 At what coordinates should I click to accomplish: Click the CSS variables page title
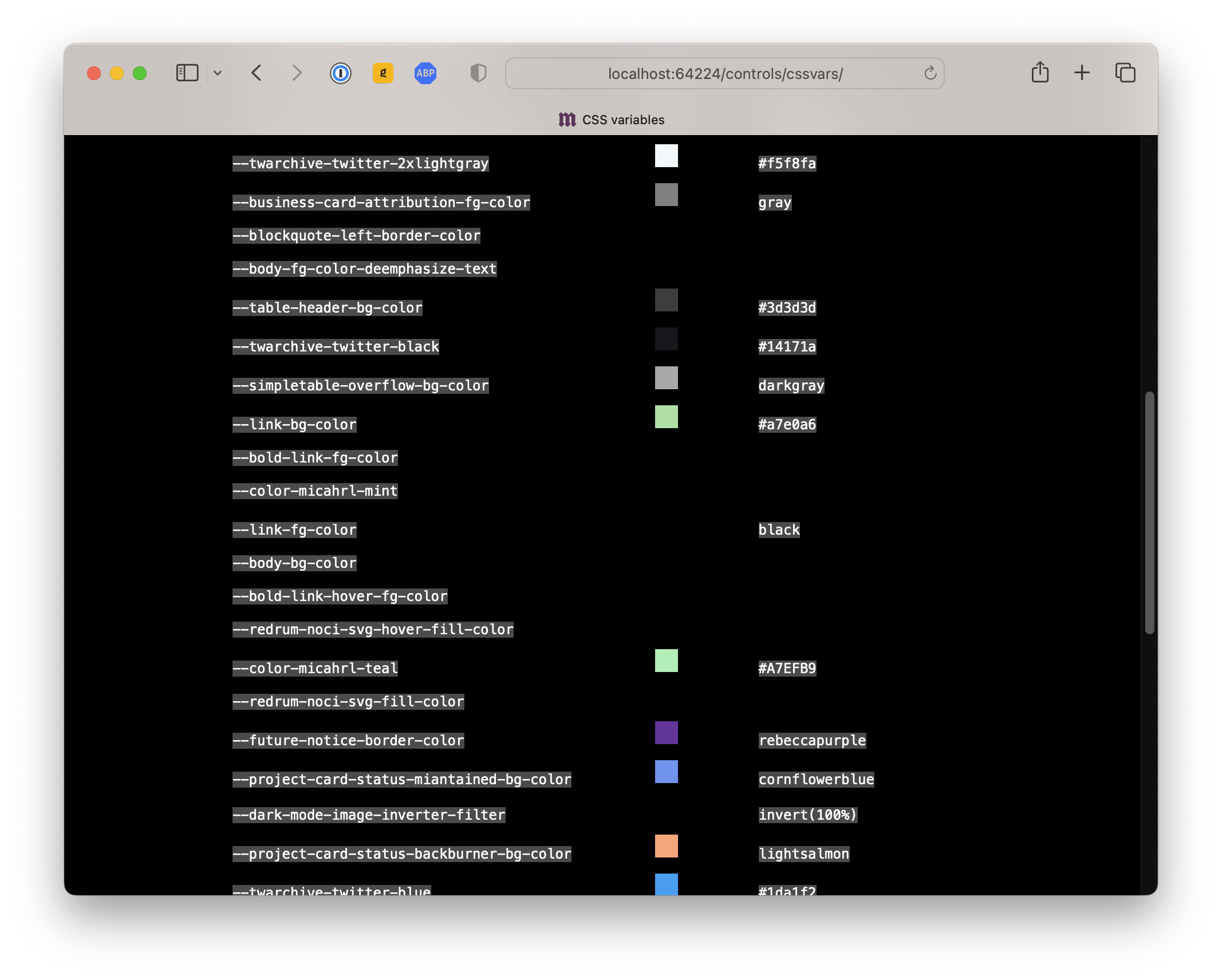coord(623,120)
